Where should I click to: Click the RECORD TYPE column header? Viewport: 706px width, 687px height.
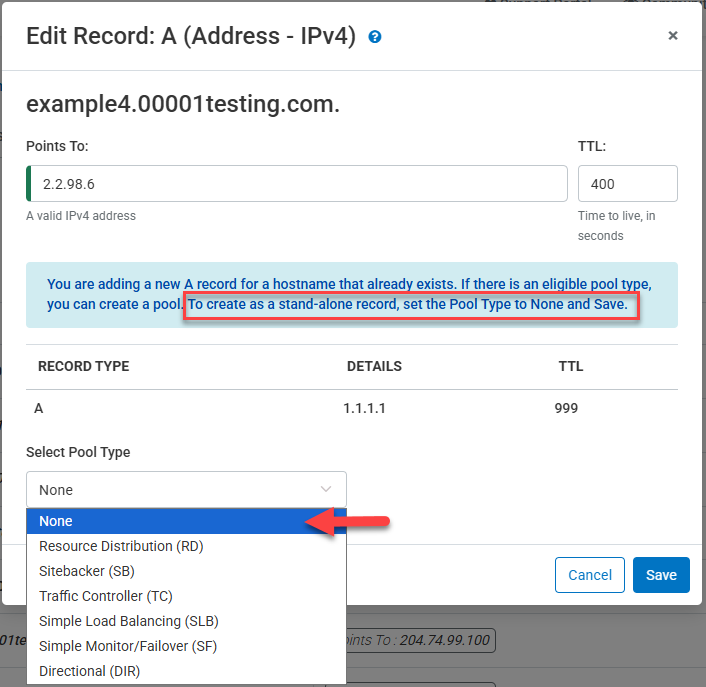[x=83, y=367]
